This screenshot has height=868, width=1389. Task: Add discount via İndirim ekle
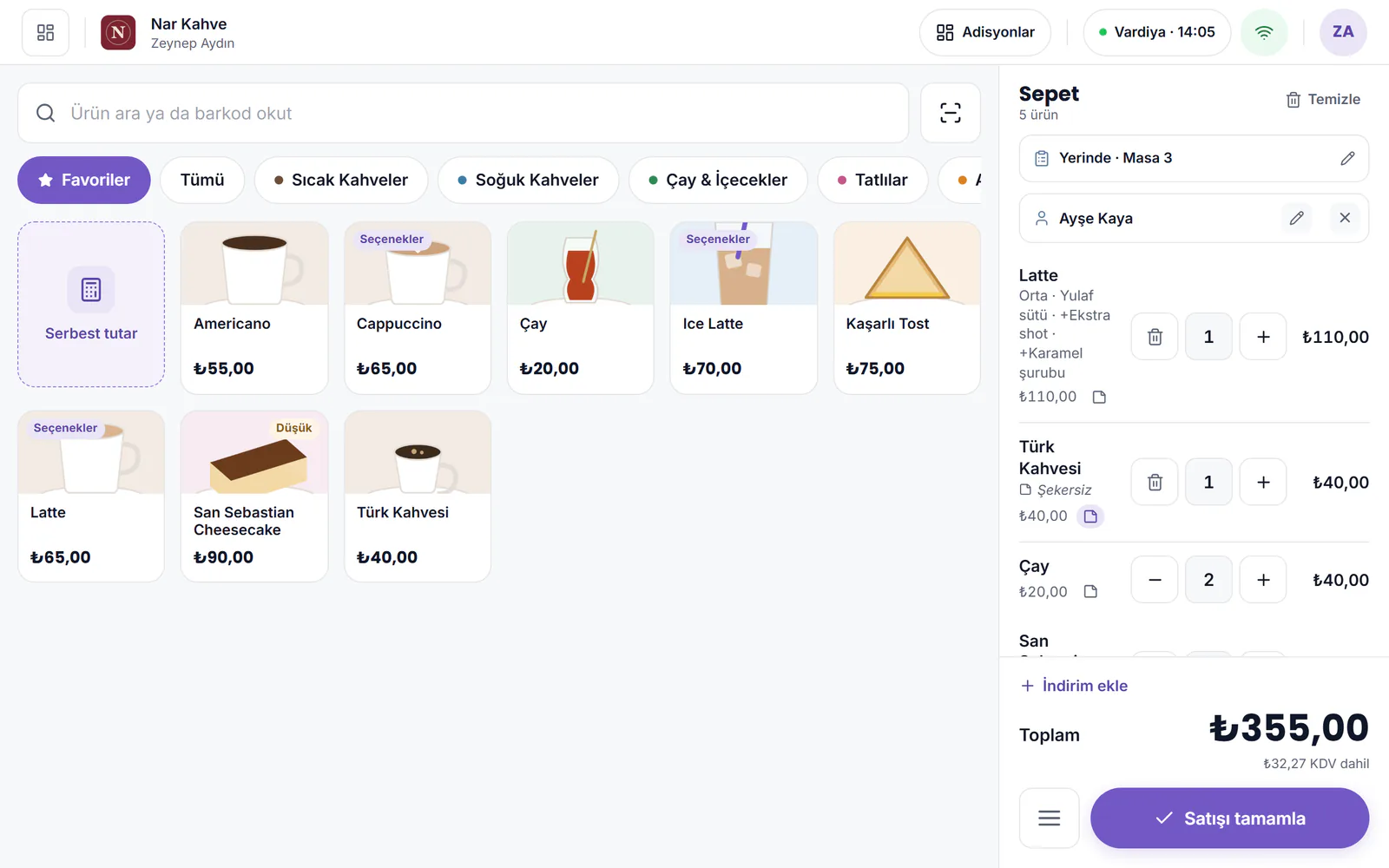pyautogui.click(x=1075, y=686)
